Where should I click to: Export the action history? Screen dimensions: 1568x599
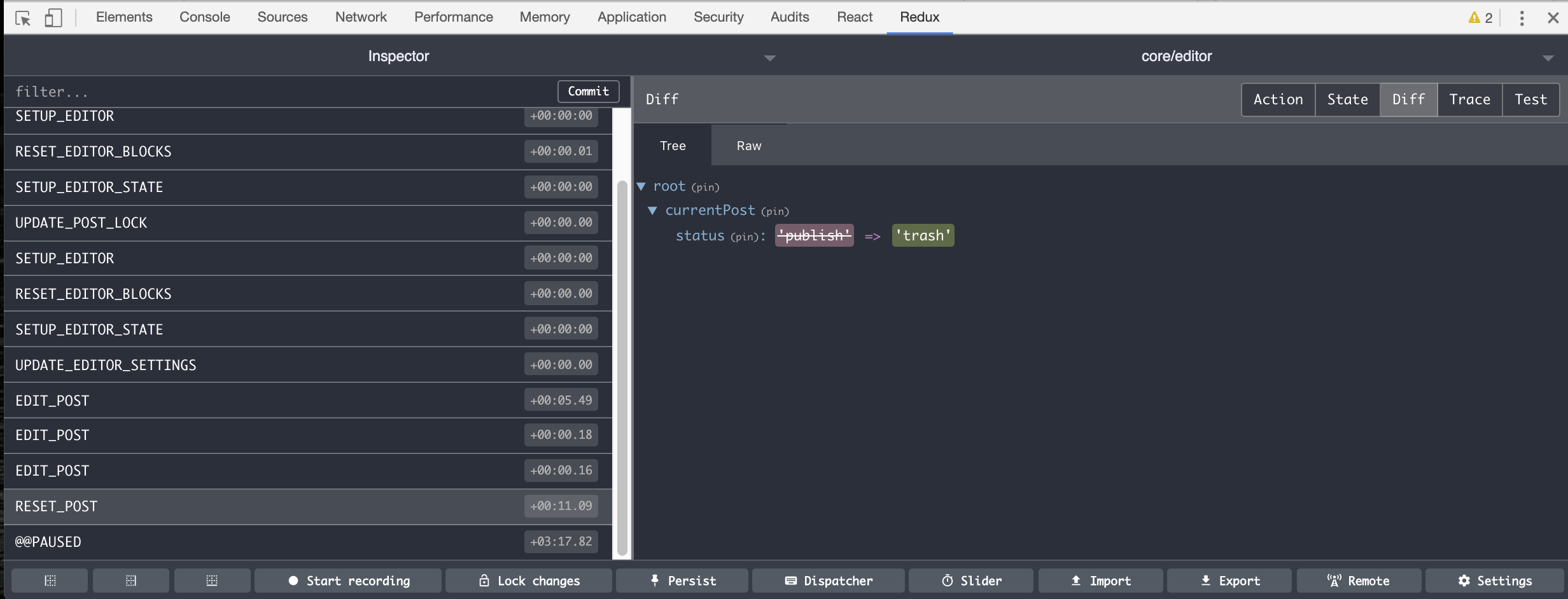[x=1229, y=581]
